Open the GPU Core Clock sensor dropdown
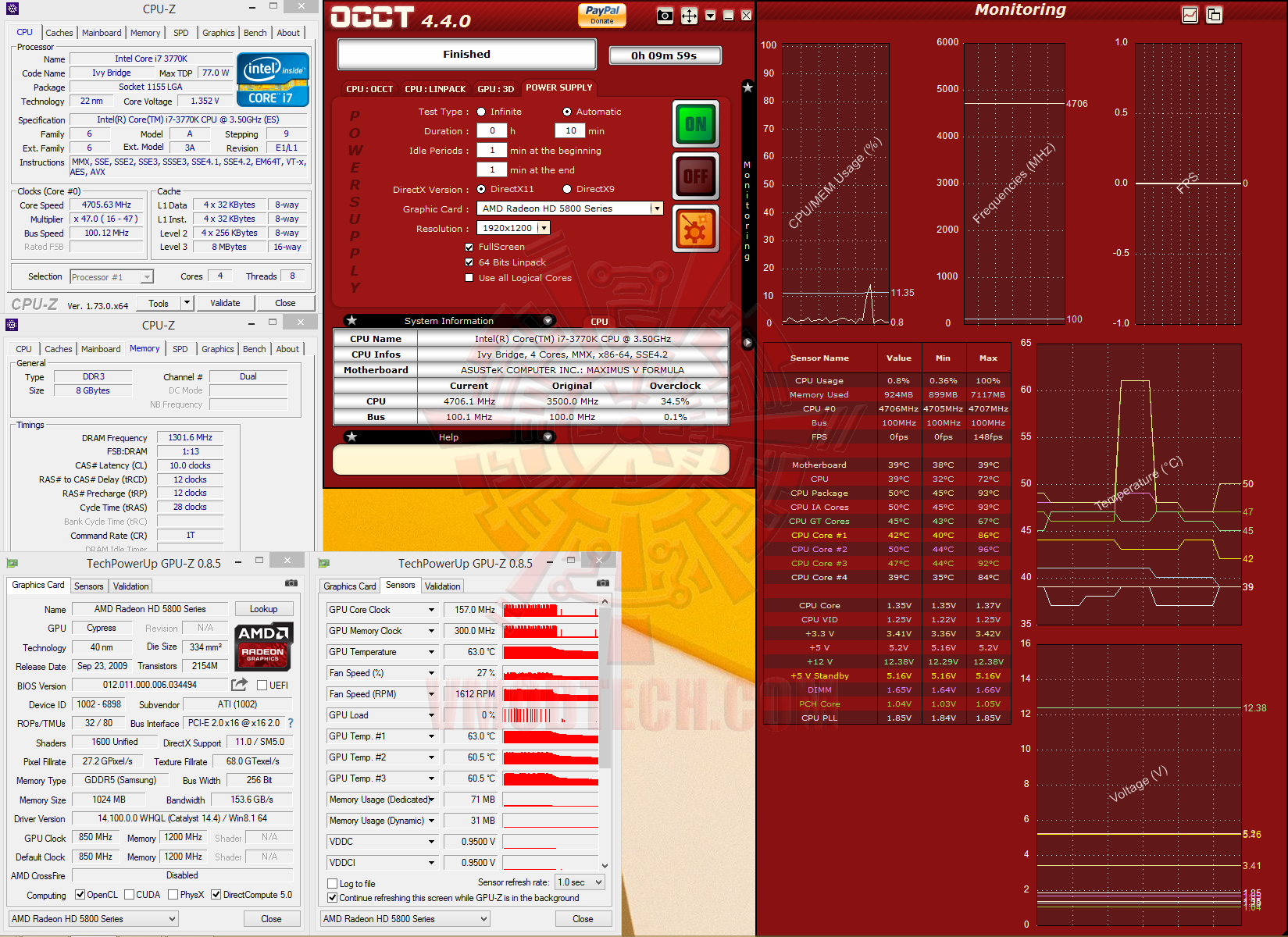The image size is (1288, 937). [431, 610]
